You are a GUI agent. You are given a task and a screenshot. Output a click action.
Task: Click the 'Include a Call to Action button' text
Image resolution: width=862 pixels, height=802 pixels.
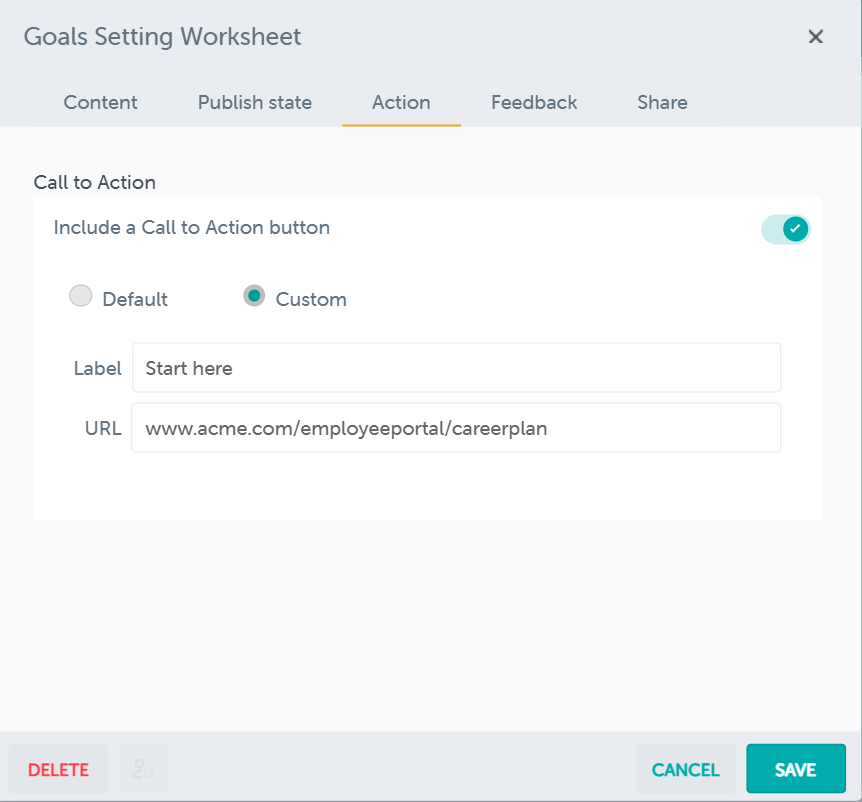[x=192, y=227]
